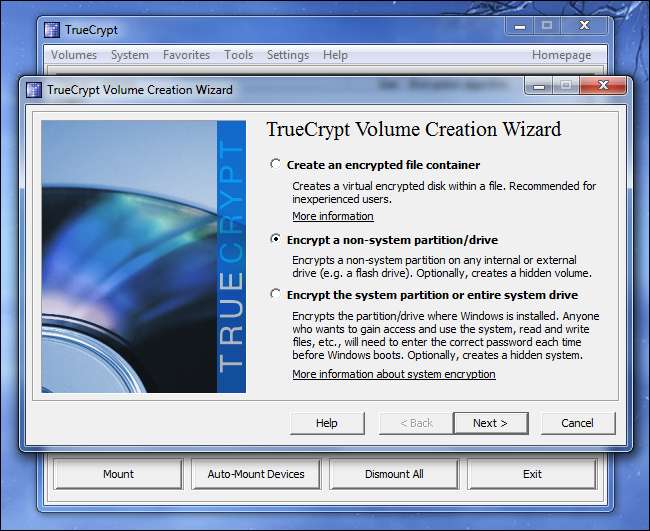Open the System menu
This screenshot has height=531, width=650.
(x=130, y=55)
